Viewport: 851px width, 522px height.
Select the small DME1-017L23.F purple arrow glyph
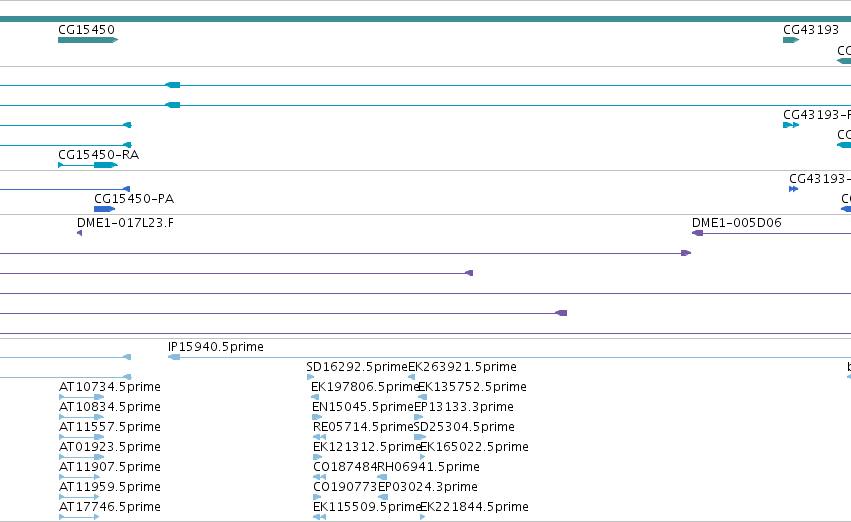[80, 233]
